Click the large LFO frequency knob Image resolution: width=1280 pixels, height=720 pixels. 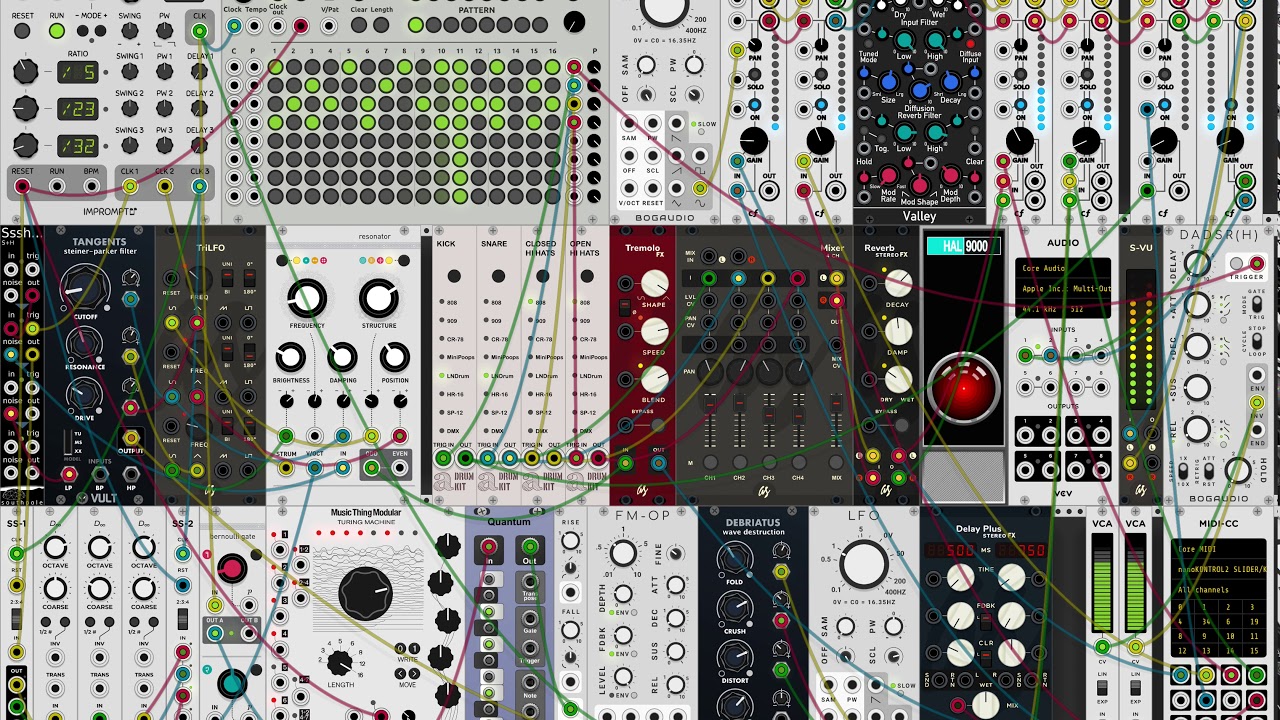864,565
